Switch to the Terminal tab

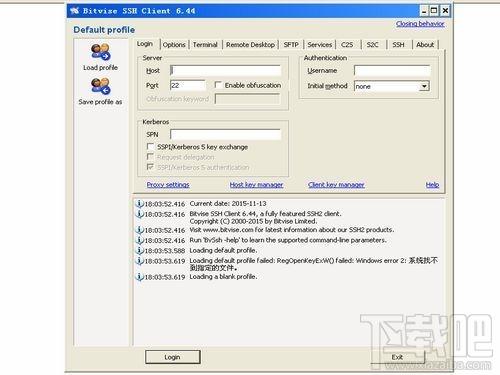[x=205, y=45]
